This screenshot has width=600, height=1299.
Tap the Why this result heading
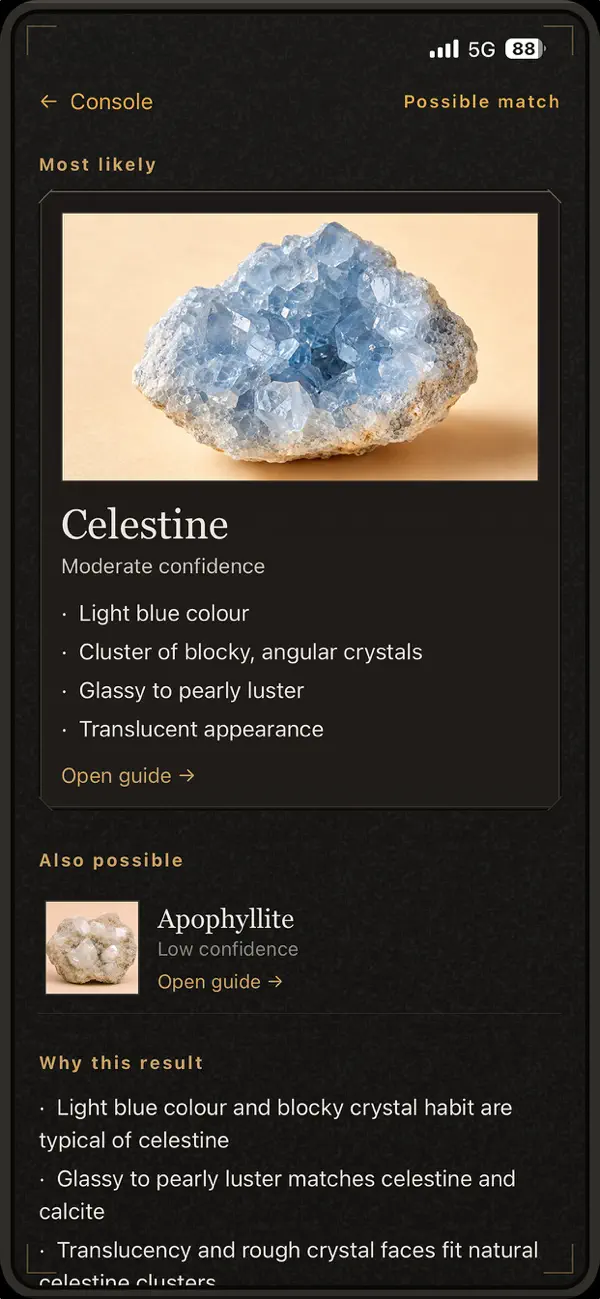121,1063
